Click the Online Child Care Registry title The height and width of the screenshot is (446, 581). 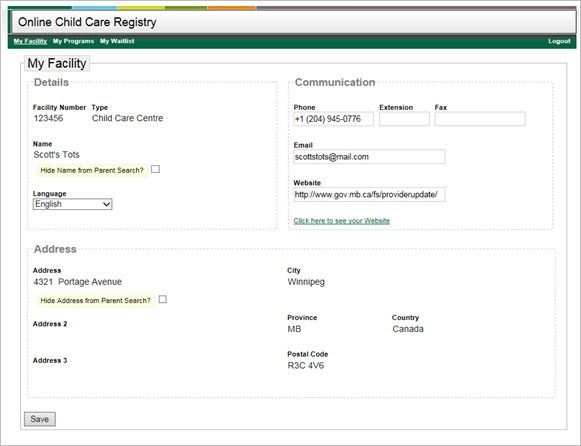click(87, 22)
